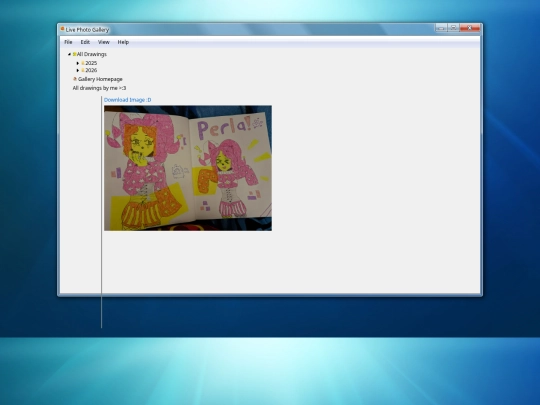This screenshot has height=405, width=540.
Task: Click 'All drawings by me >:3' text
Action: (99, 88)
